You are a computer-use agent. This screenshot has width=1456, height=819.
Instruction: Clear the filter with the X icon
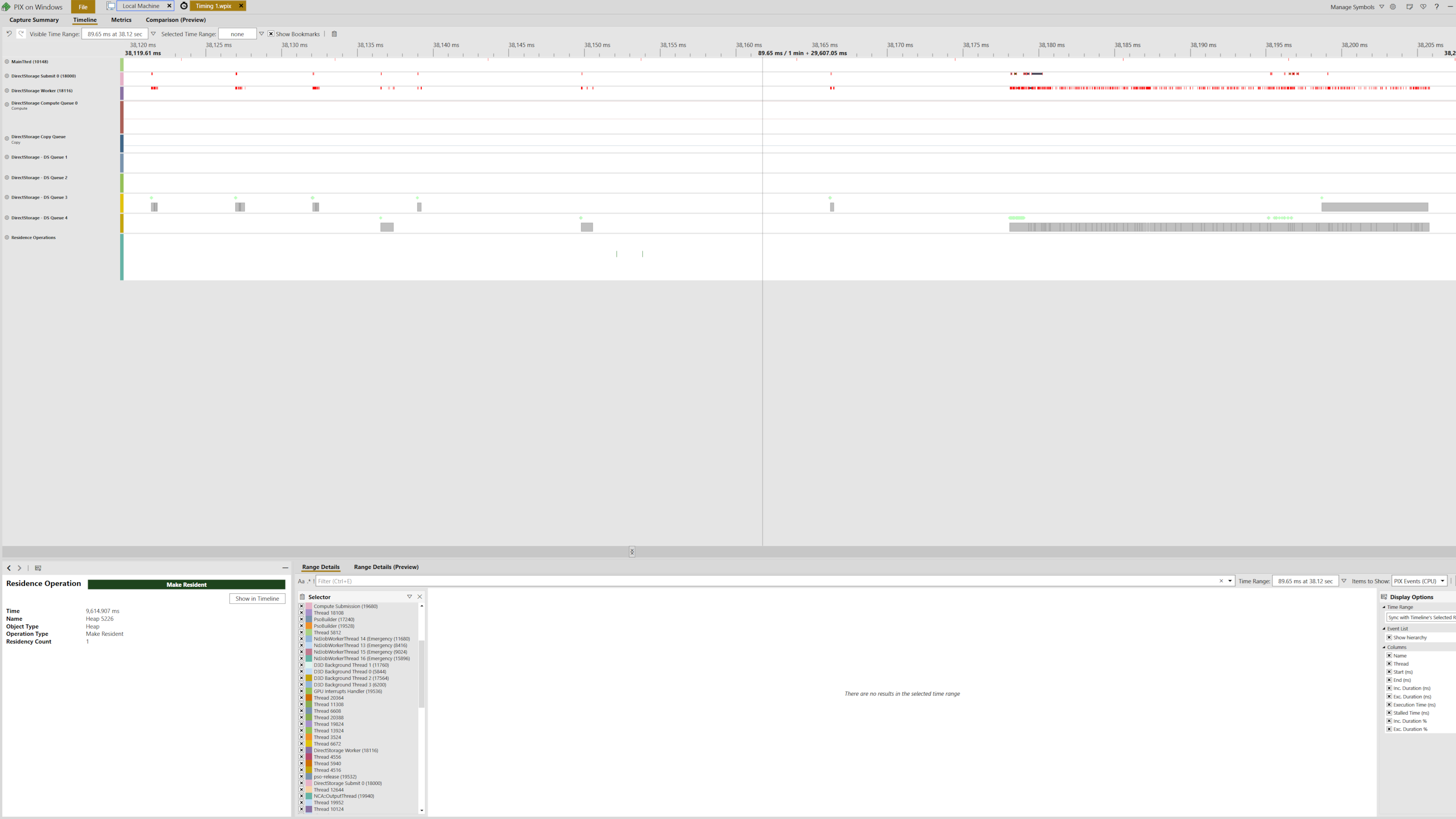pos(1221,581)
